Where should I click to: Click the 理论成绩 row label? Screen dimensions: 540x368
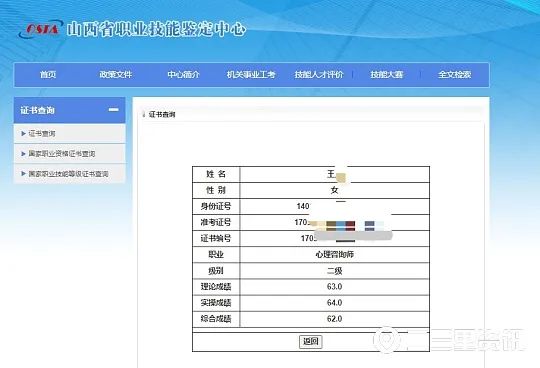pyautogui.click(x=216, y=286)
